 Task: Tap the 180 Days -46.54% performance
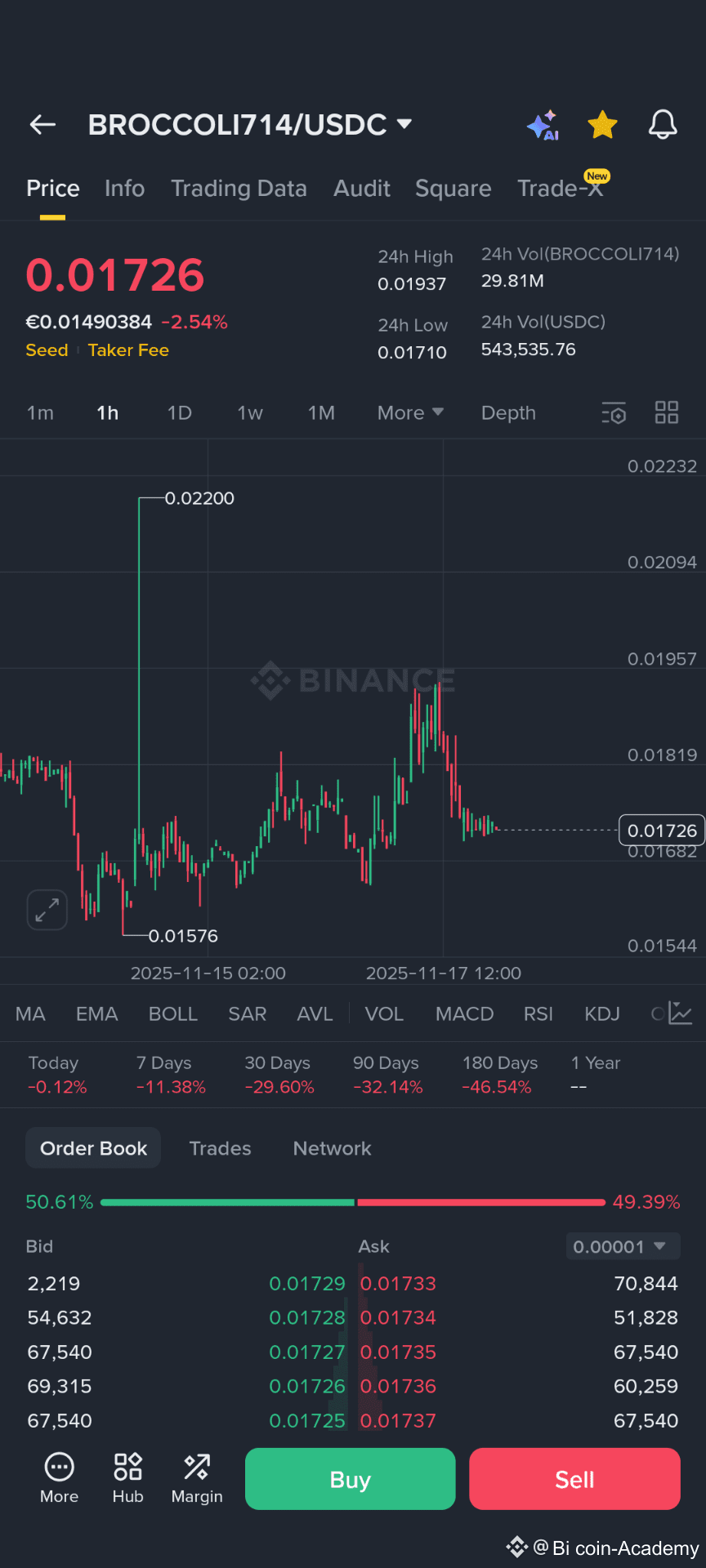pyautogui.click(x=499, y=1075)
